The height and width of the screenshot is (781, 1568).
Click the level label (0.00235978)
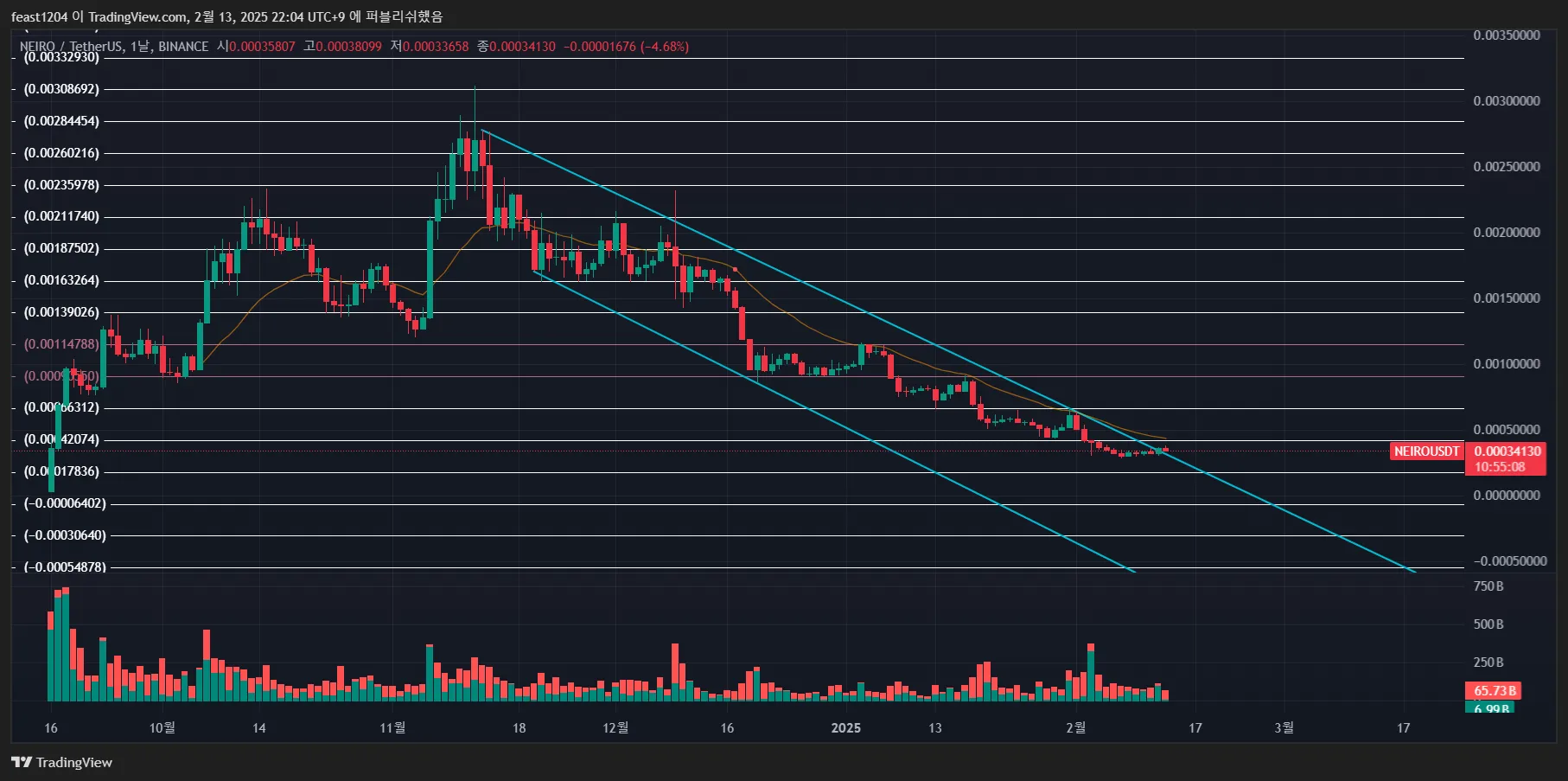click(x=61, y=185)
